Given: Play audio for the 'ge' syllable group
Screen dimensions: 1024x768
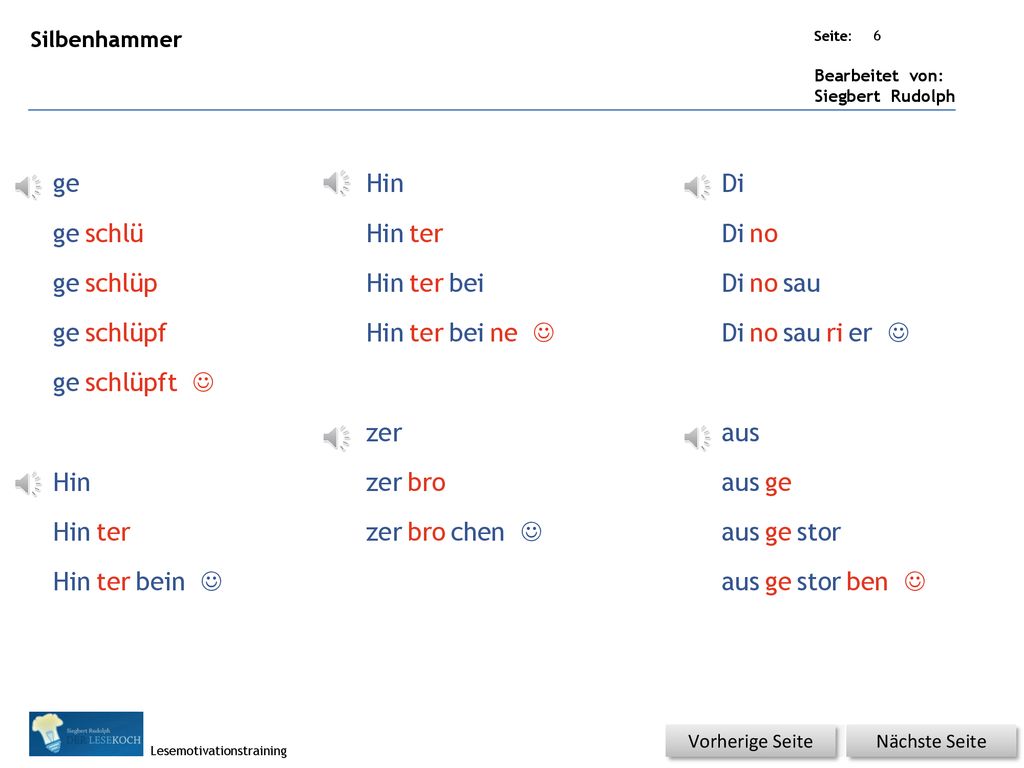Looking at the screenshot, I should point(28,187).
